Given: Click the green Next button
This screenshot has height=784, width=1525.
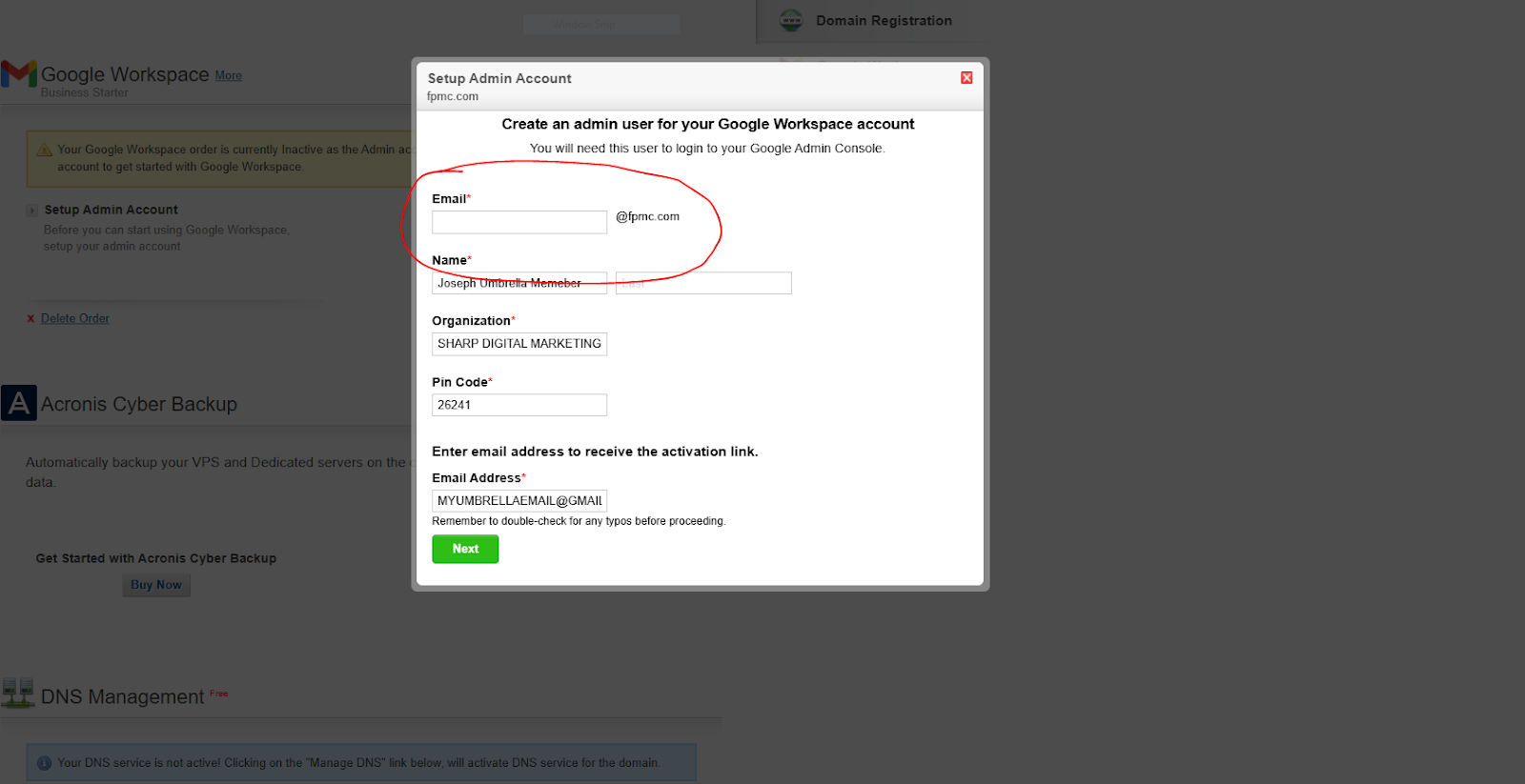Looking at the screenshot, I should 465,549.
